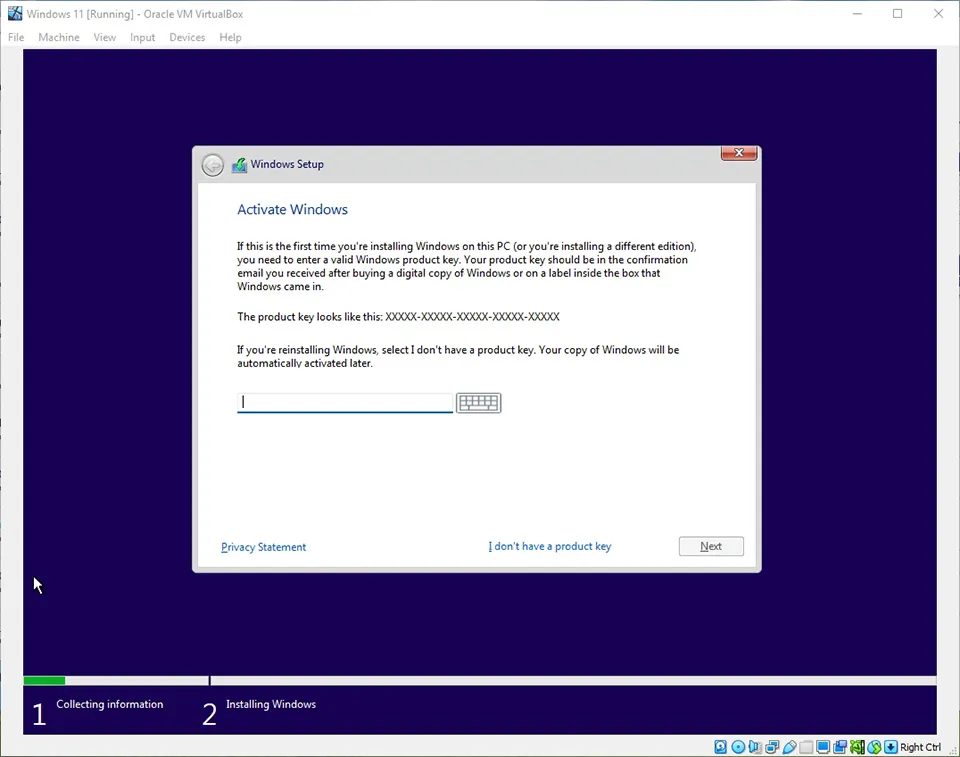Click the Next button

tap(711, 546)
